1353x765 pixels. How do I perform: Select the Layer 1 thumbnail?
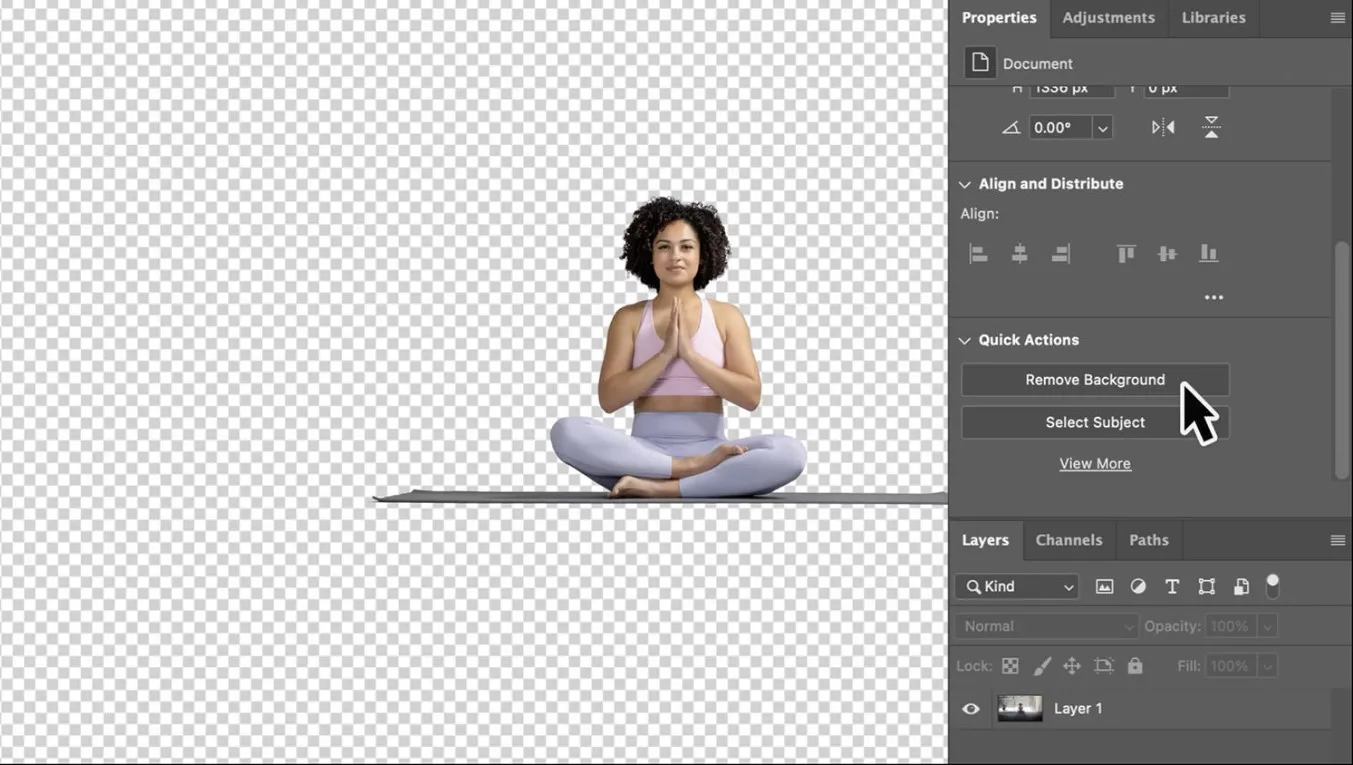pos(1020,709)
